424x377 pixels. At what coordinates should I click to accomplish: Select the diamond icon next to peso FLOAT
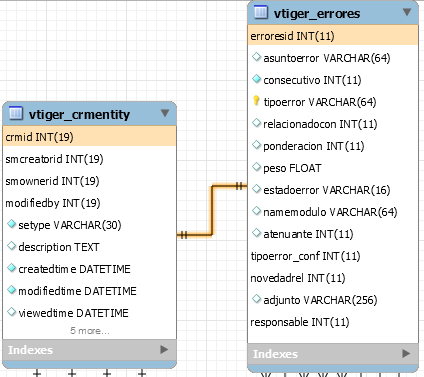[x=256, y=167]
